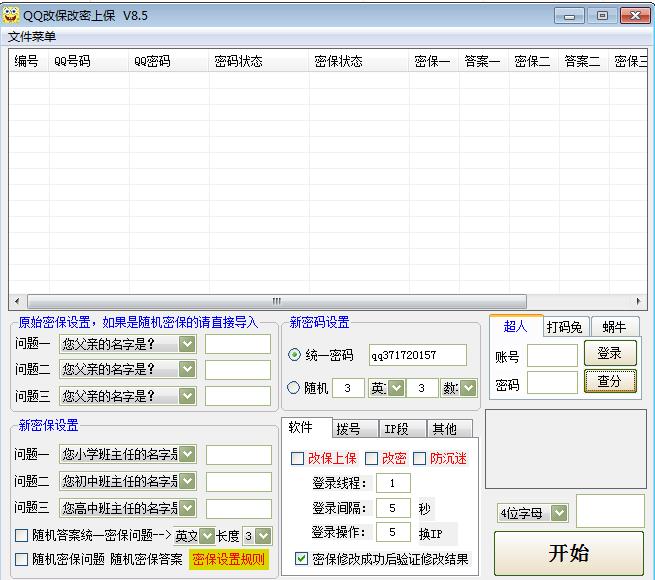Click the 登录间隔 value field
This screenshot has width=655, height=580.
[393, 508]
